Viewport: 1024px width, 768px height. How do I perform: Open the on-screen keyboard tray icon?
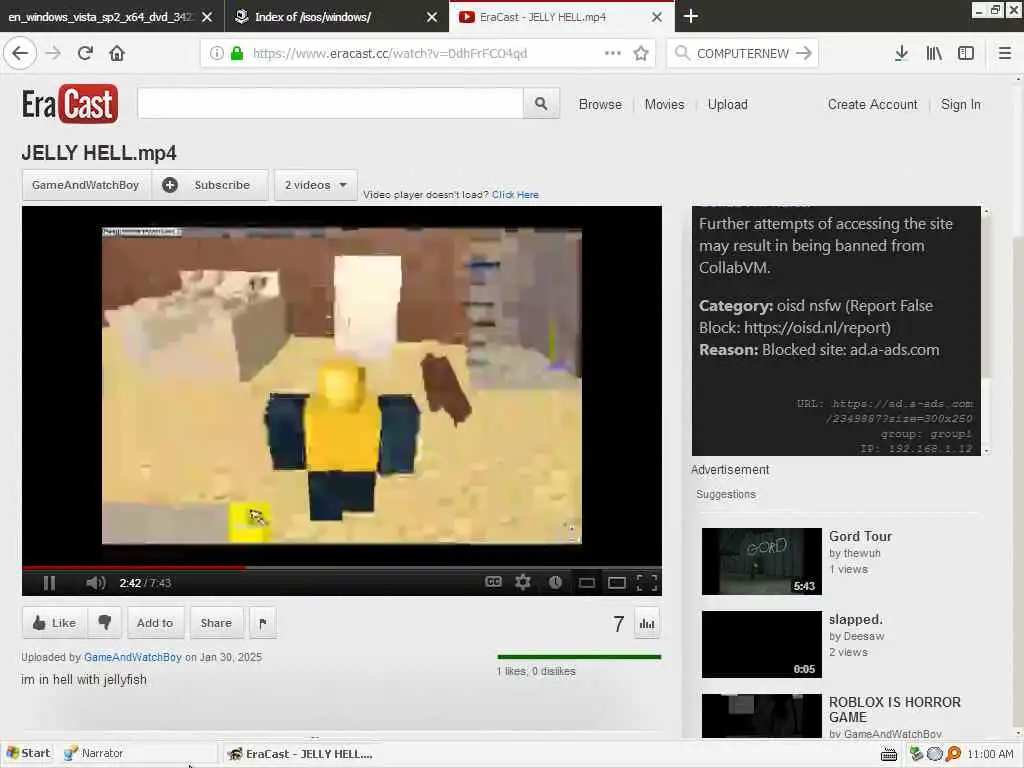pyautogui.click(x=889, y=754)
